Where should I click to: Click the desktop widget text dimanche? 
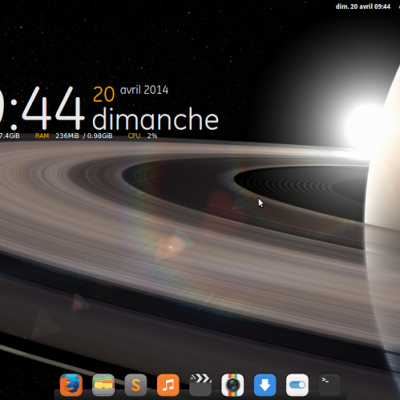coord(155,119)
